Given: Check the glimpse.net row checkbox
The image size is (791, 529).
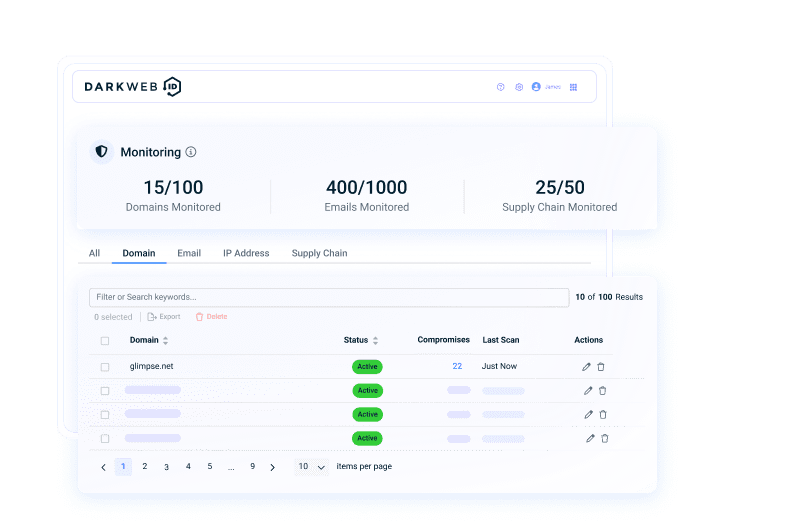Looking at the screenshot, I should (105, 367).
